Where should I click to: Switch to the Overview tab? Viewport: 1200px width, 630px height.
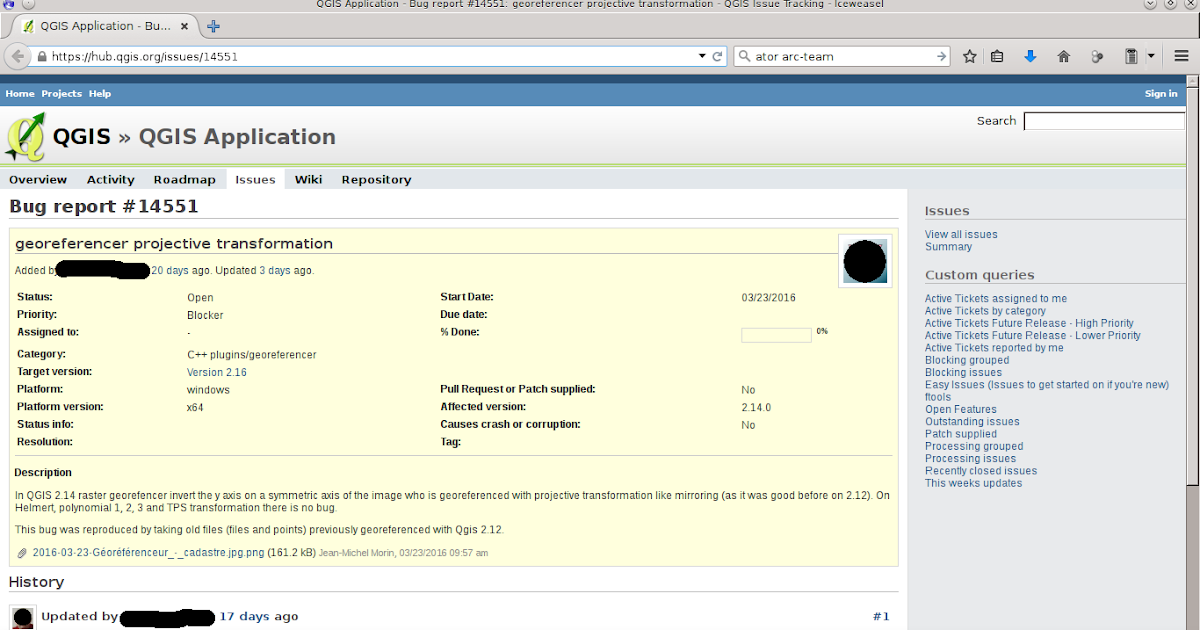tap(38, 179)
